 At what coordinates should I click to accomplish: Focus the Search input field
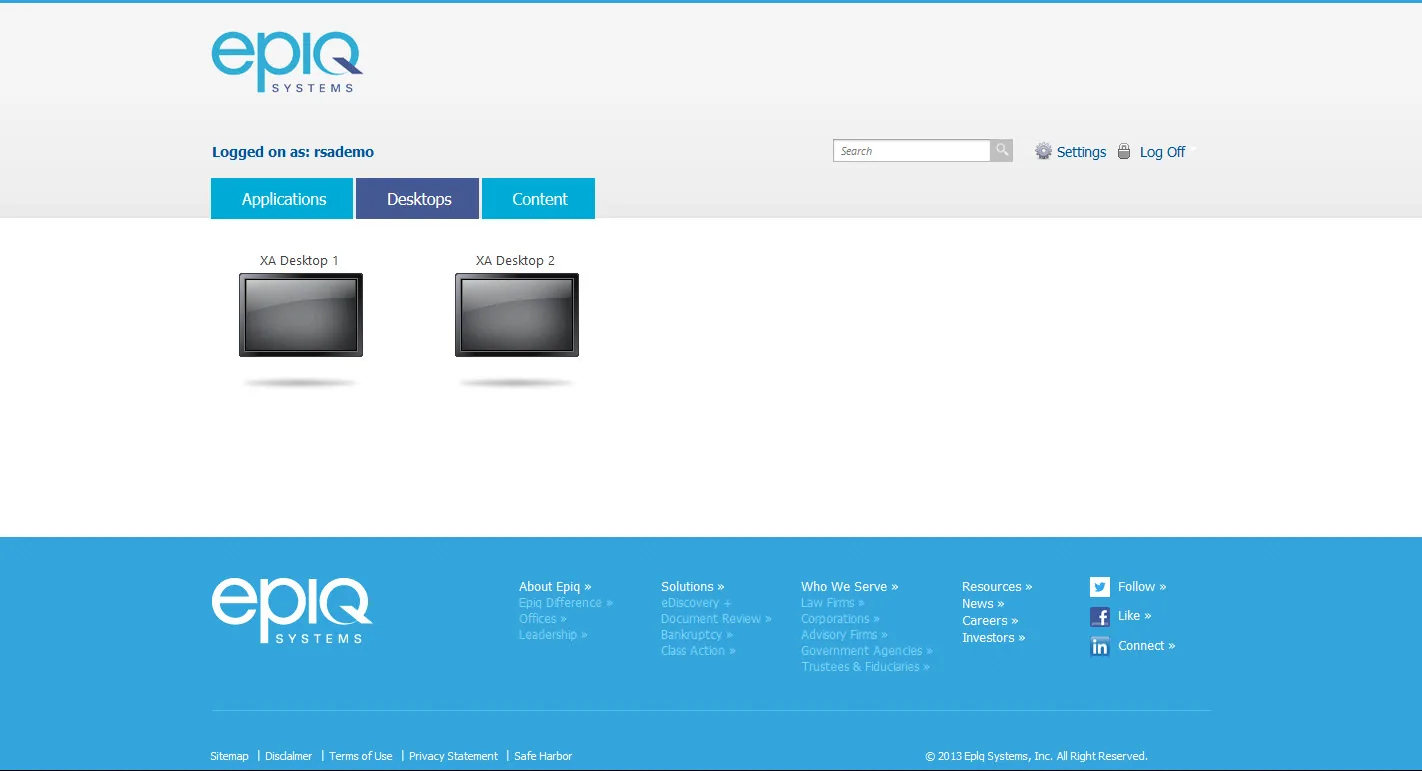[x=912, y=151]
